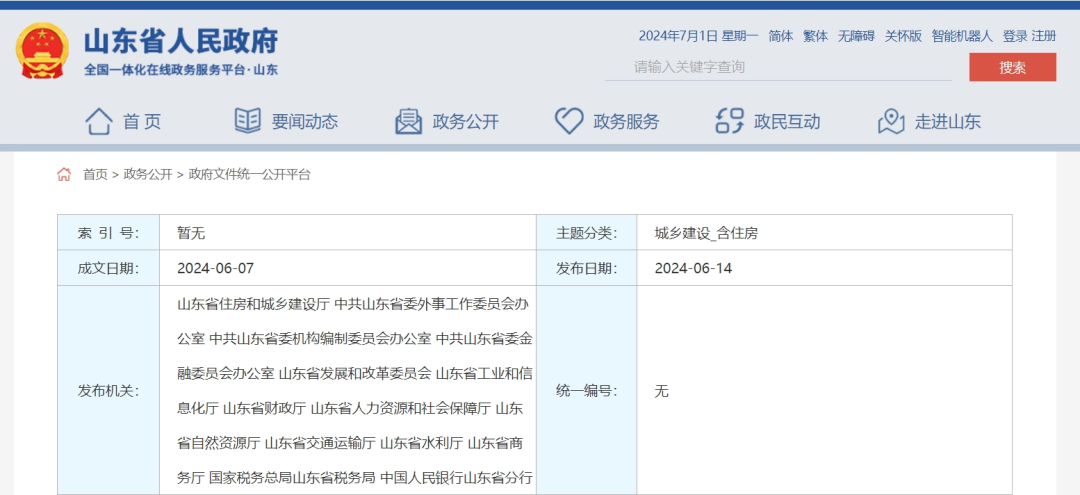Screen dimensions: 1080x495
Task: Open the 智能机器人 assistant link
Action: point(962,36)
